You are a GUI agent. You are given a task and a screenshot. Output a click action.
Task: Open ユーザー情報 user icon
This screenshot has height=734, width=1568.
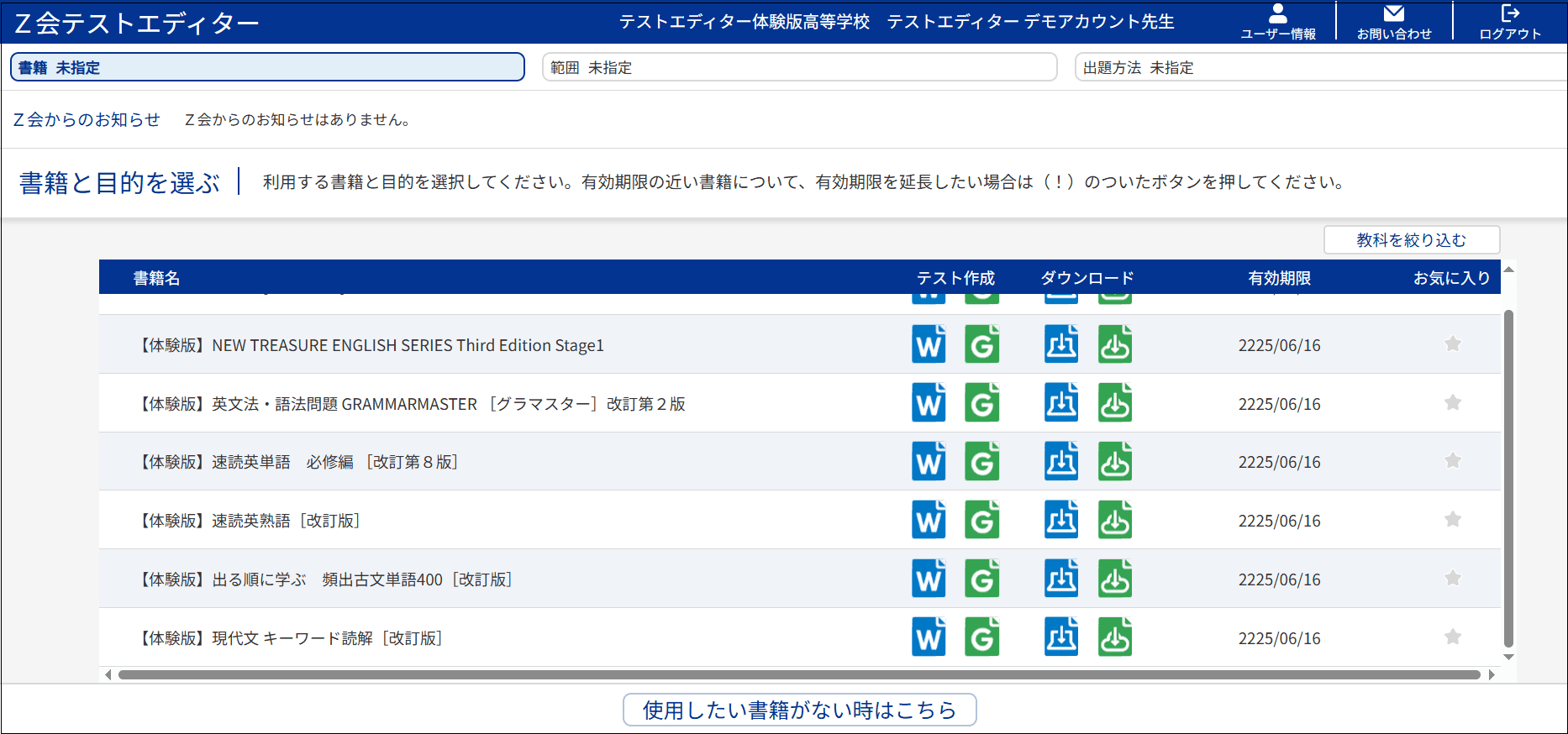point(1277,22)
